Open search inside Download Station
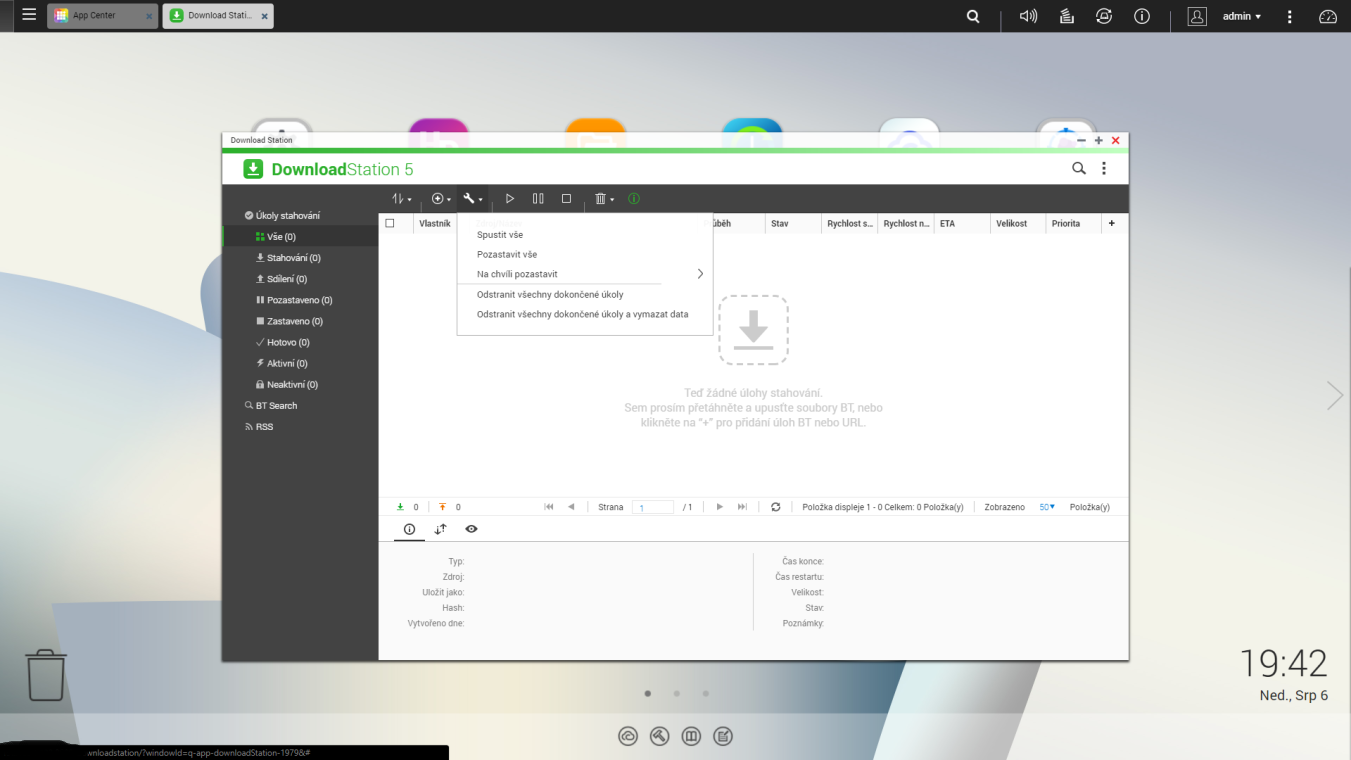 click(1079, 169)
